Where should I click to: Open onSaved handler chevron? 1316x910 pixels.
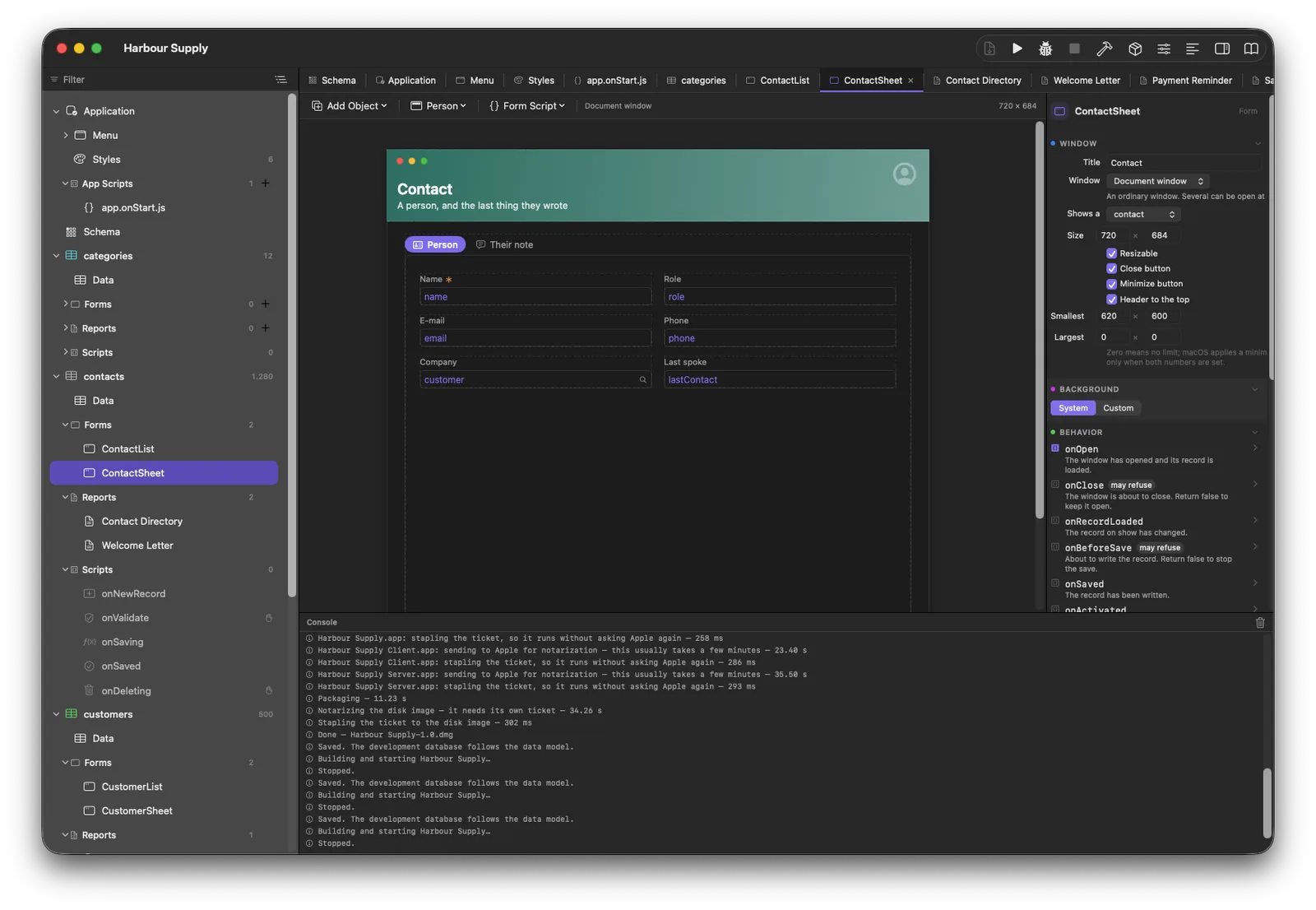[x=1255, y=583]
